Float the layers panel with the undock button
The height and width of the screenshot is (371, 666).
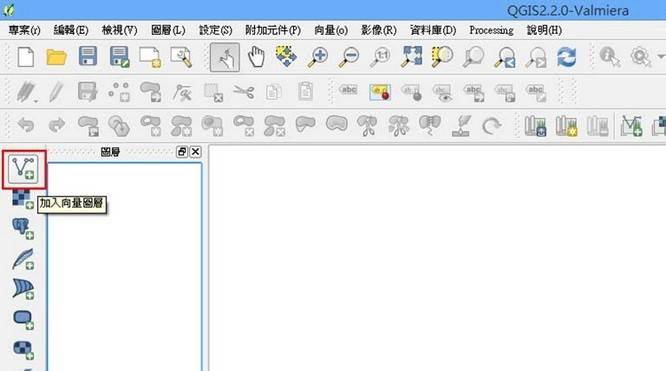pos(182,152)
